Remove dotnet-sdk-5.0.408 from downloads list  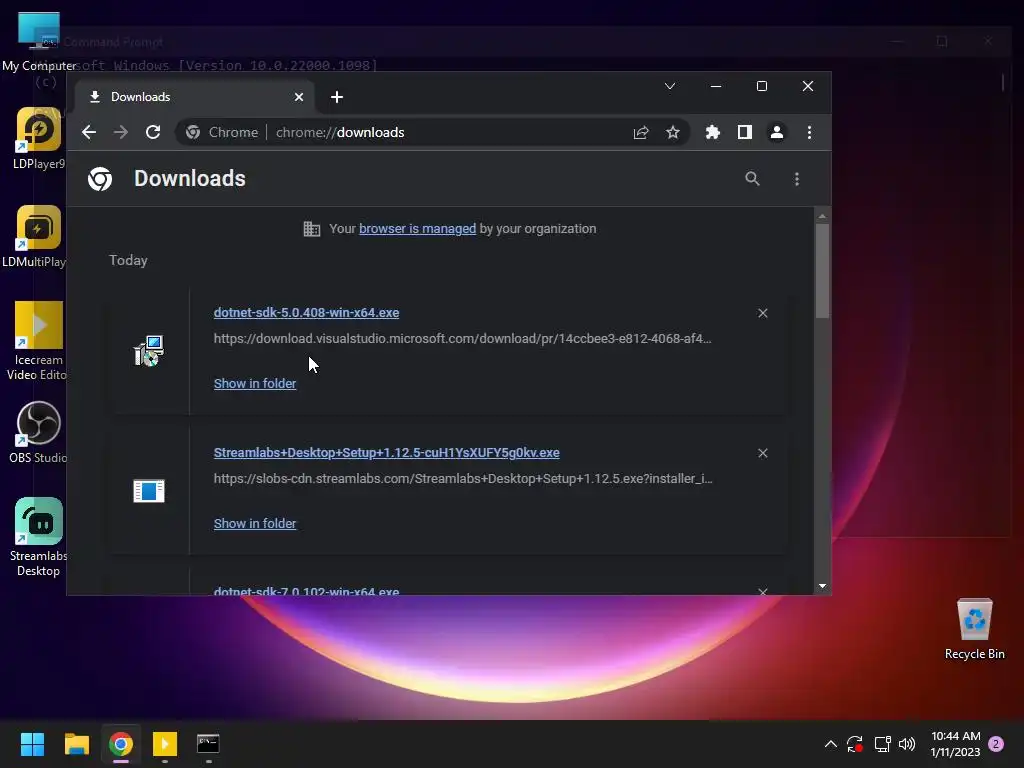[x=763, y=313]
